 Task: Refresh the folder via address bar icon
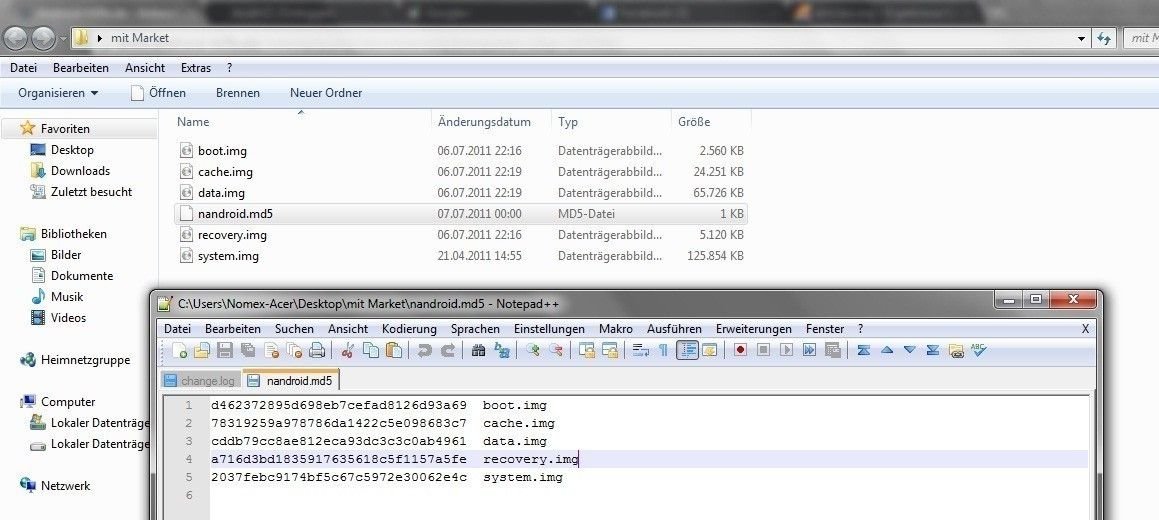point(1105,38)
